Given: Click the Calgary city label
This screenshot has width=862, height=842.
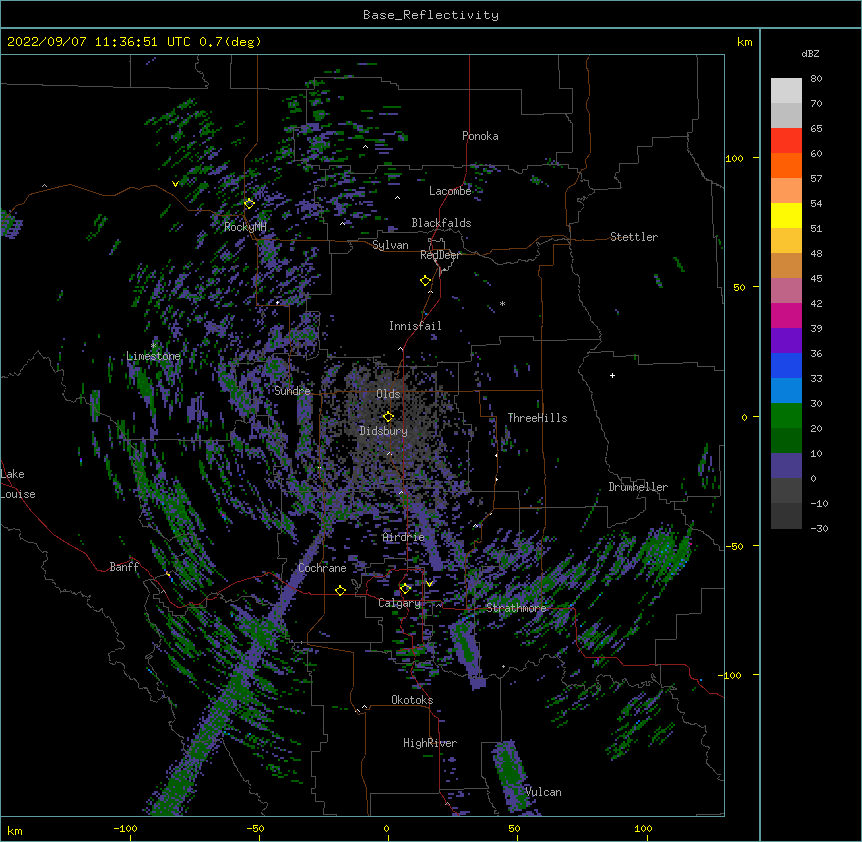Looking at the screenshot, I should point(399,603).
